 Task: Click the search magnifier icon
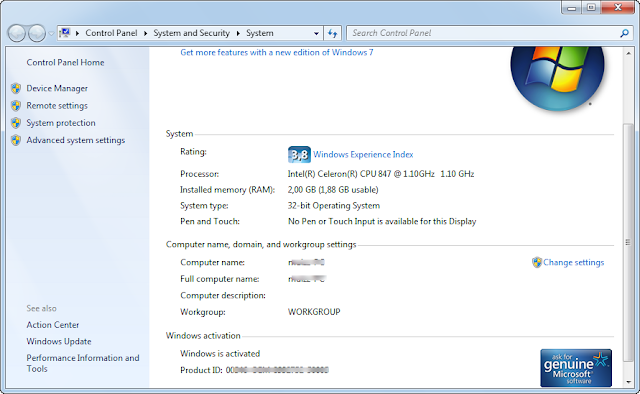point(624,33)
